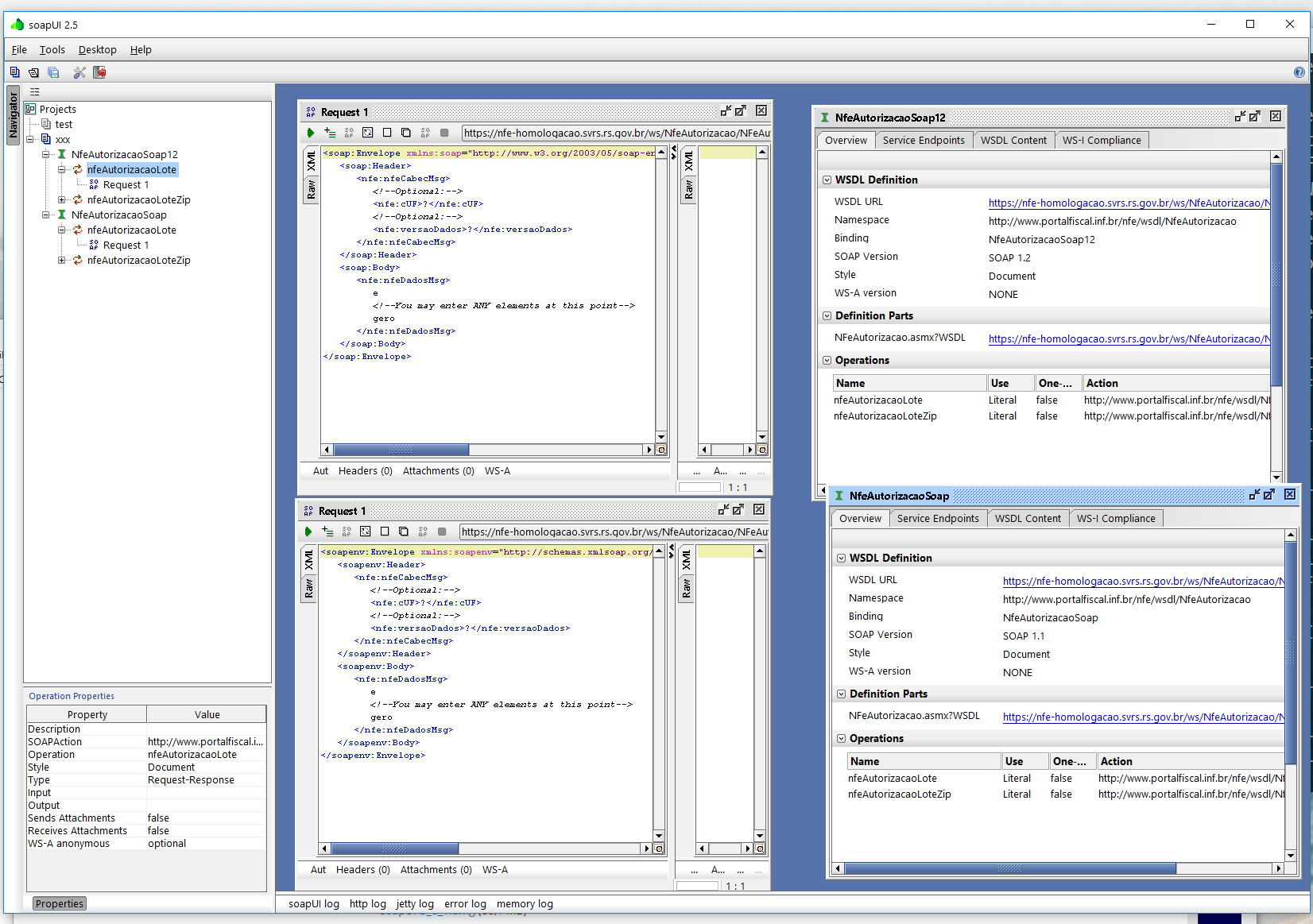
Task: Click the Exit icon with red arrow
Action: pos(99,72)
